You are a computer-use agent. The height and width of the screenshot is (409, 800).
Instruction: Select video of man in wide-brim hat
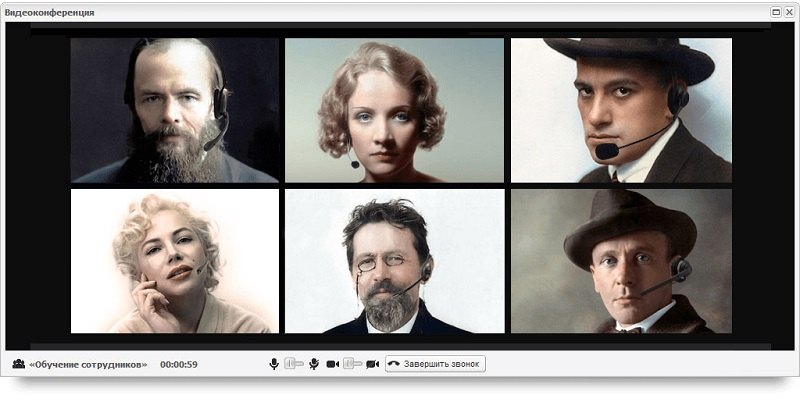(x=621, y=110)
